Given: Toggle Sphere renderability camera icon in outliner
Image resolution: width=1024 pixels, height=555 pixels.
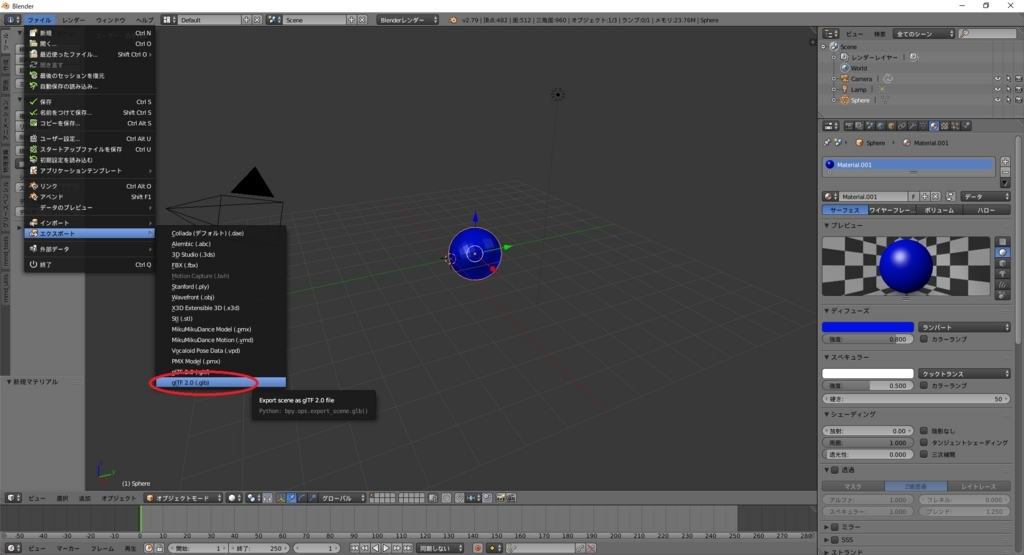Looking at the screenshot, I should coord(1018,100).
